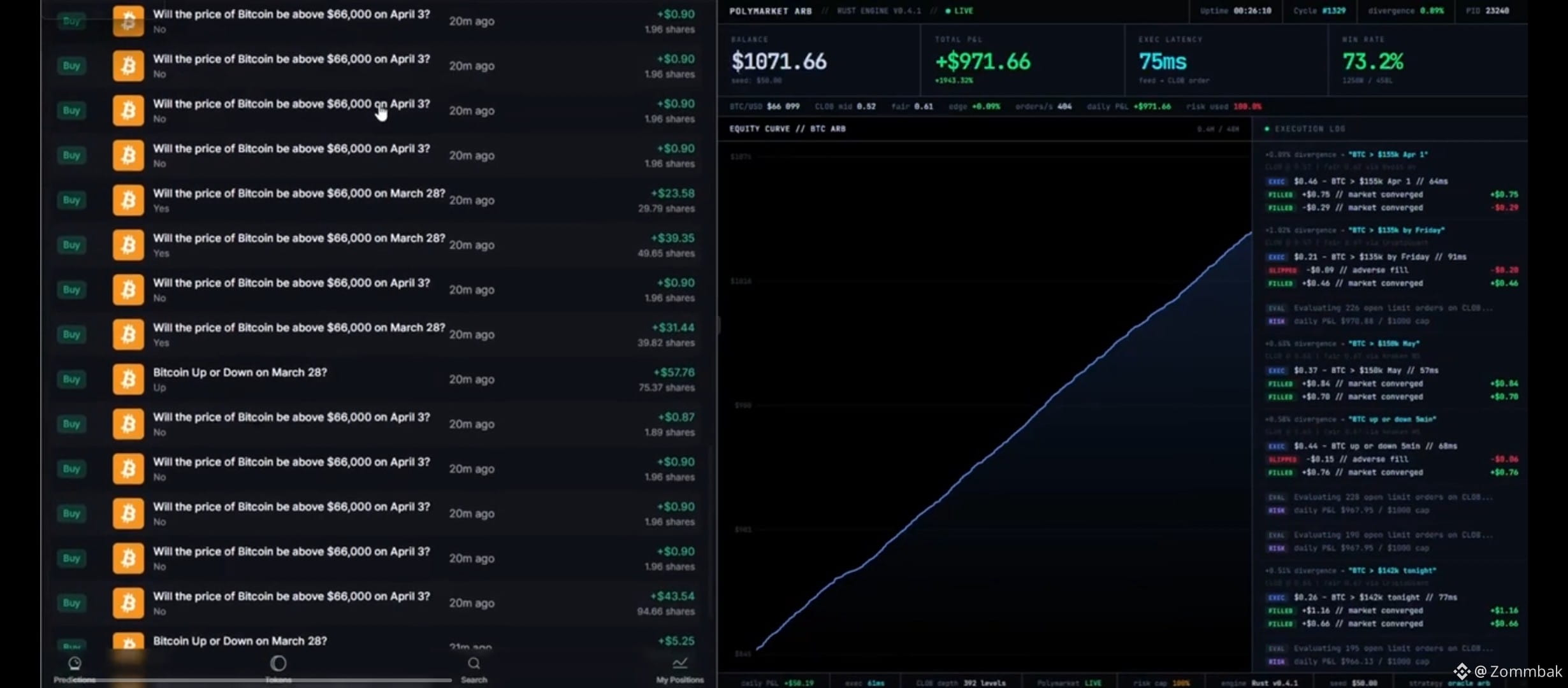Click the +$971.66 Total P&L value
Viewport: 1568px width, 688px height.
[982, 61]
